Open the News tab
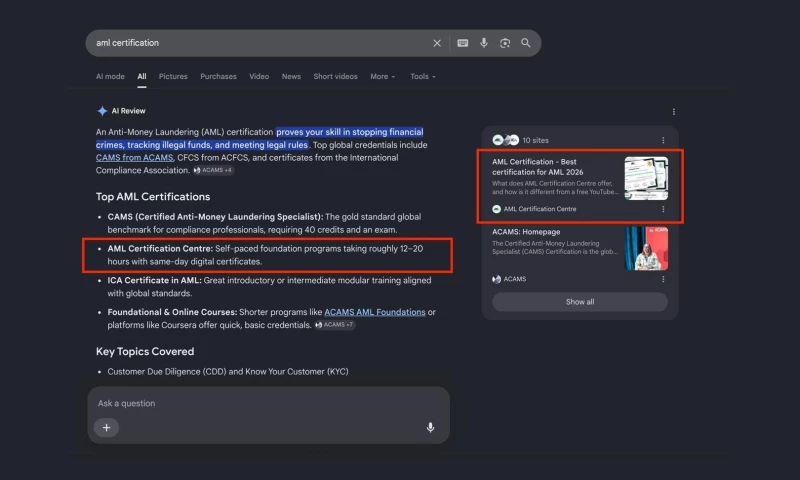800x480 pixels. point(291,77)
